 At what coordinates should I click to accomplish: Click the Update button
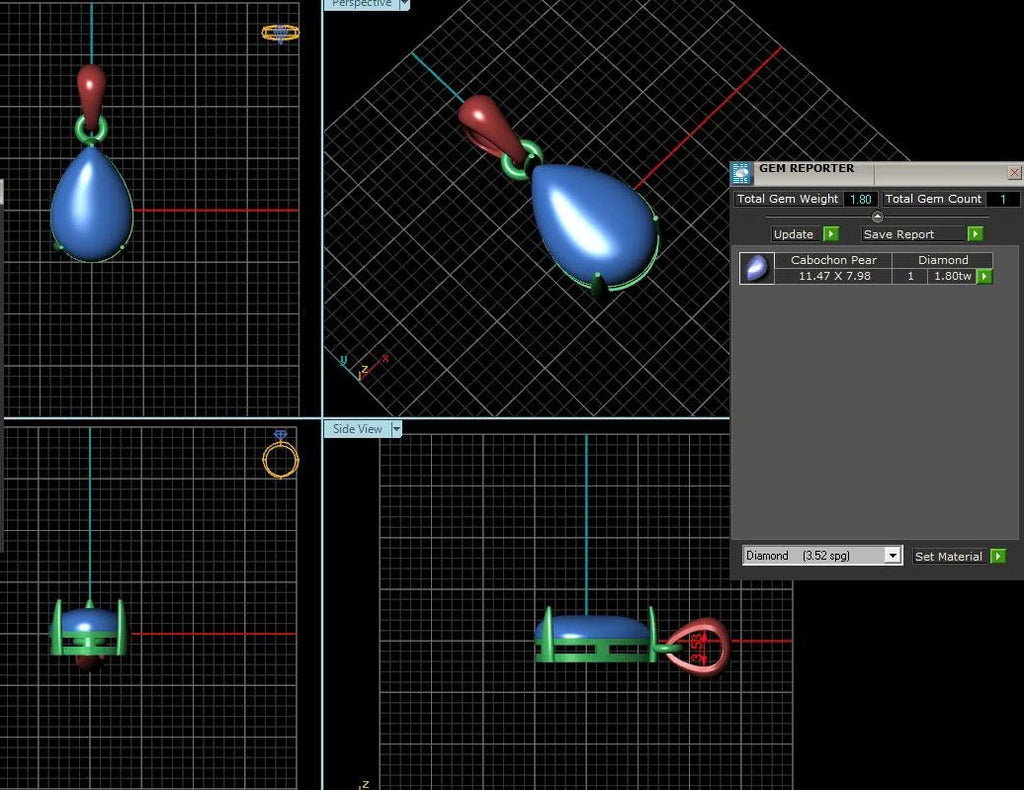[x=793, y=234]
